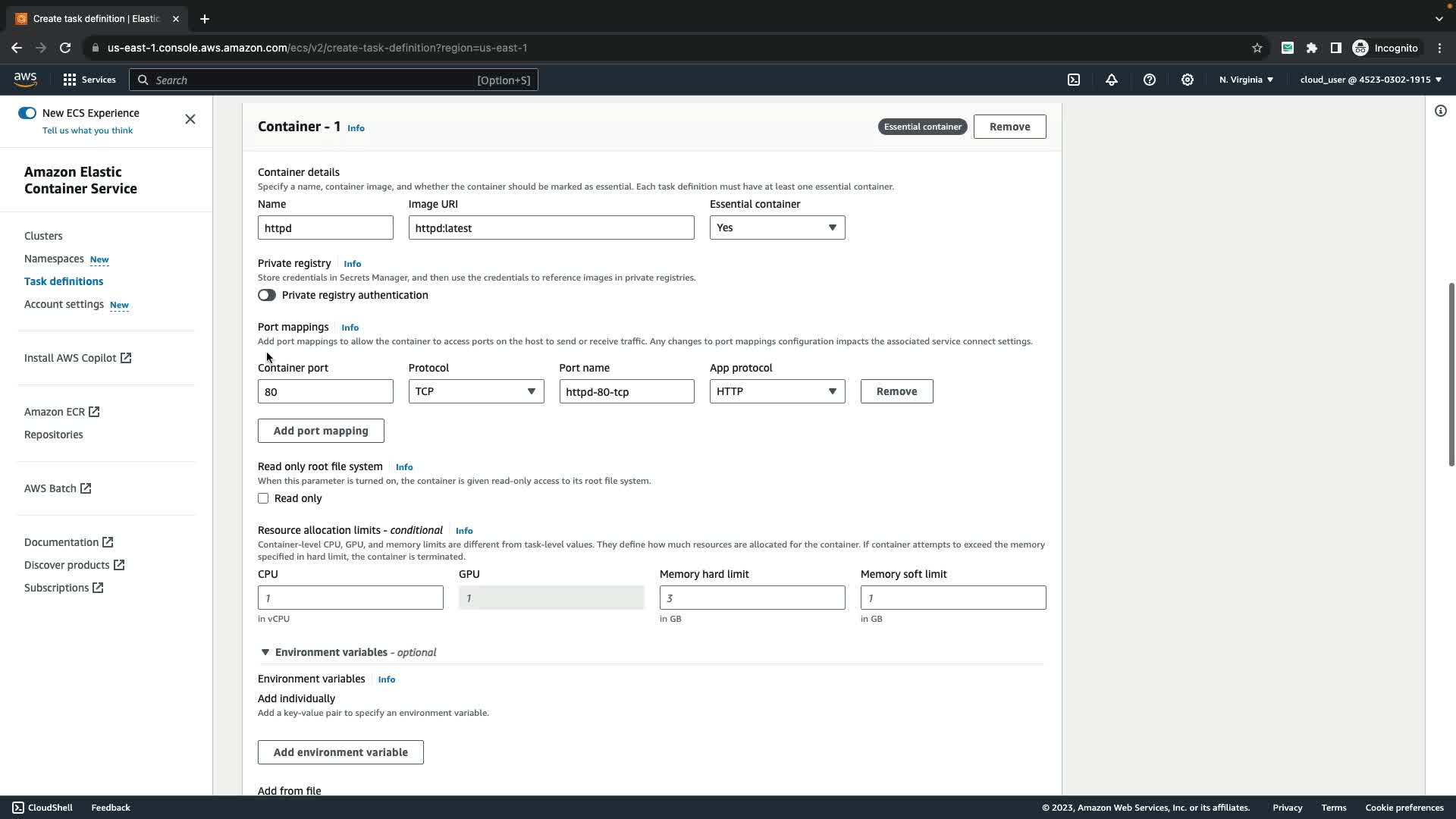Check the Read only checkbox
The image size is (1456, 819).
click(263, 498)
